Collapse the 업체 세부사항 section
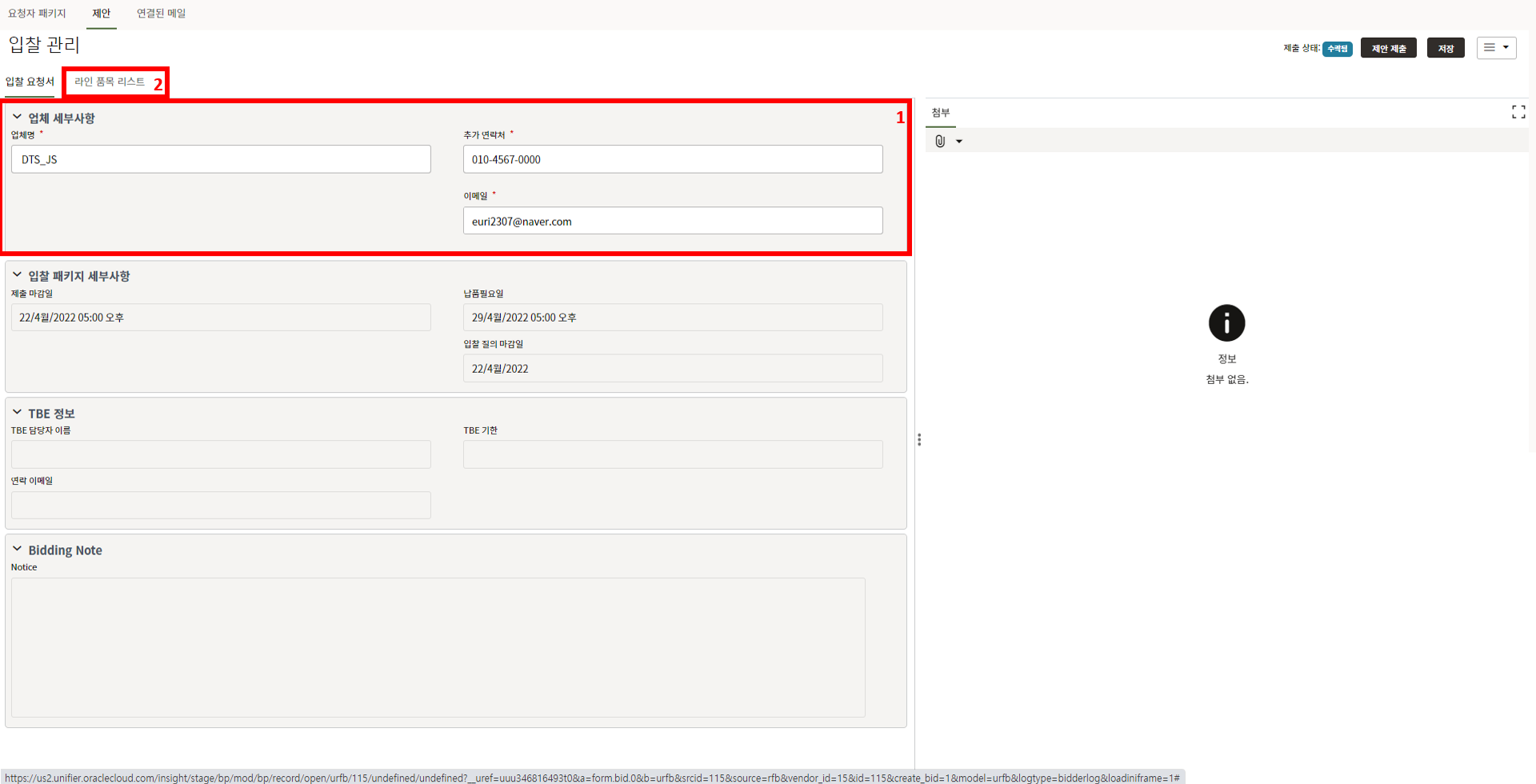Viewport: 1536px width, 784px height. click(x=17, y=118)
